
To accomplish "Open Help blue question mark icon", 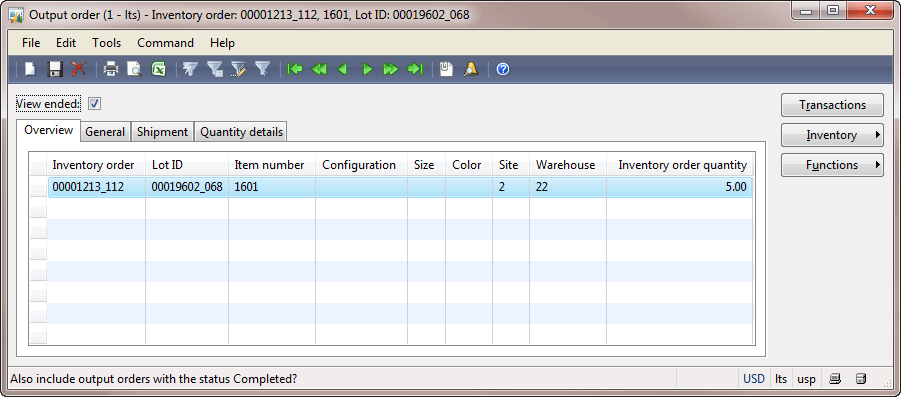I will 503,70.
